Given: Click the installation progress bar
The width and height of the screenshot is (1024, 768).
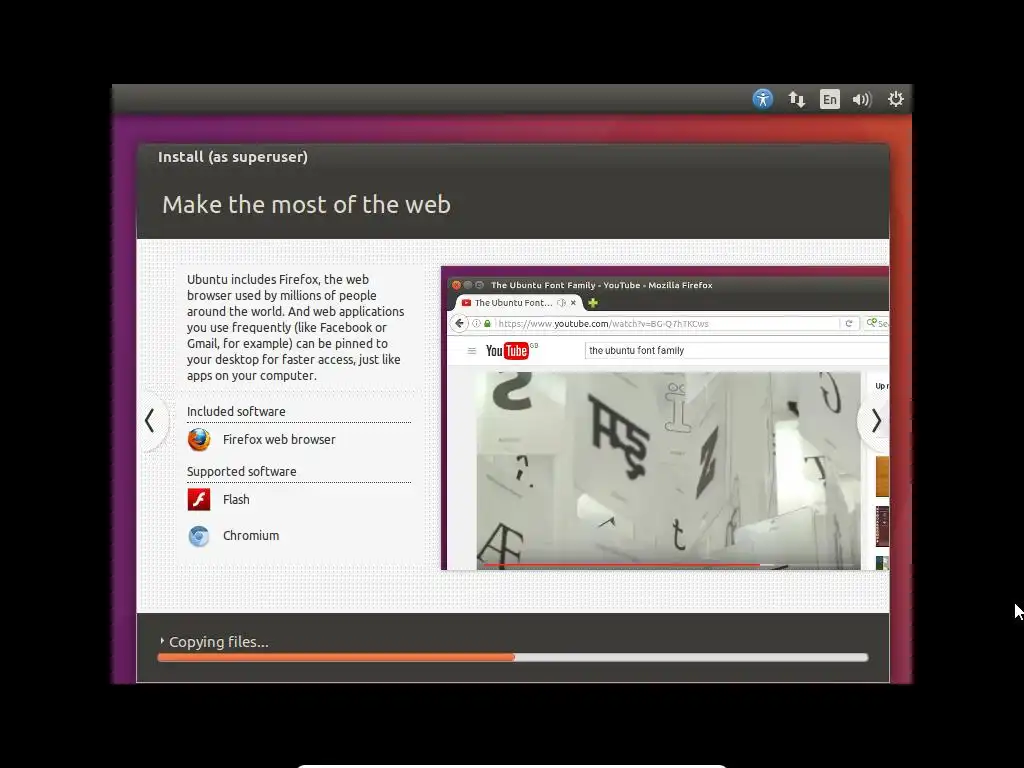Looking at the screenshot, I should pyautogui.click(x=513, y=658).
